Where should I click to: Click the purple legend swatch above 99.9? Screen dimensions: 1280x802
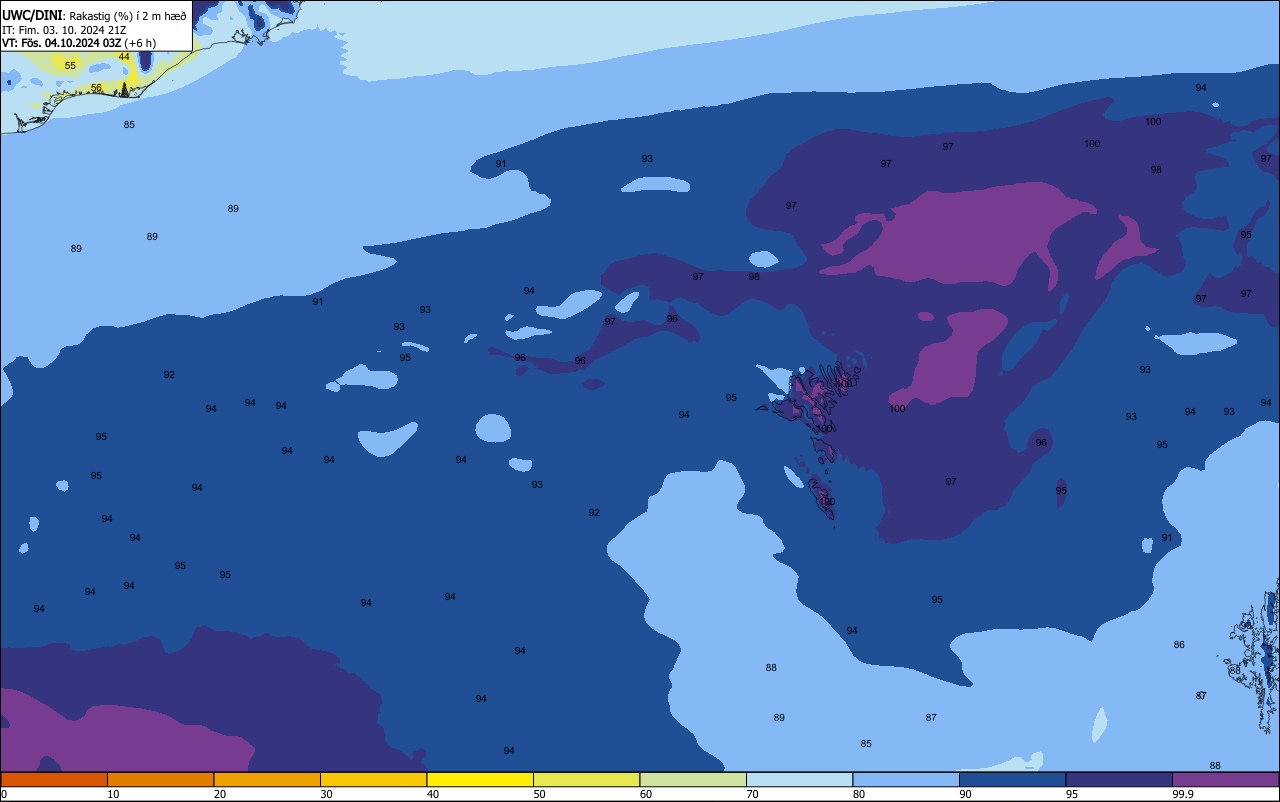[x=1225, y=779]
